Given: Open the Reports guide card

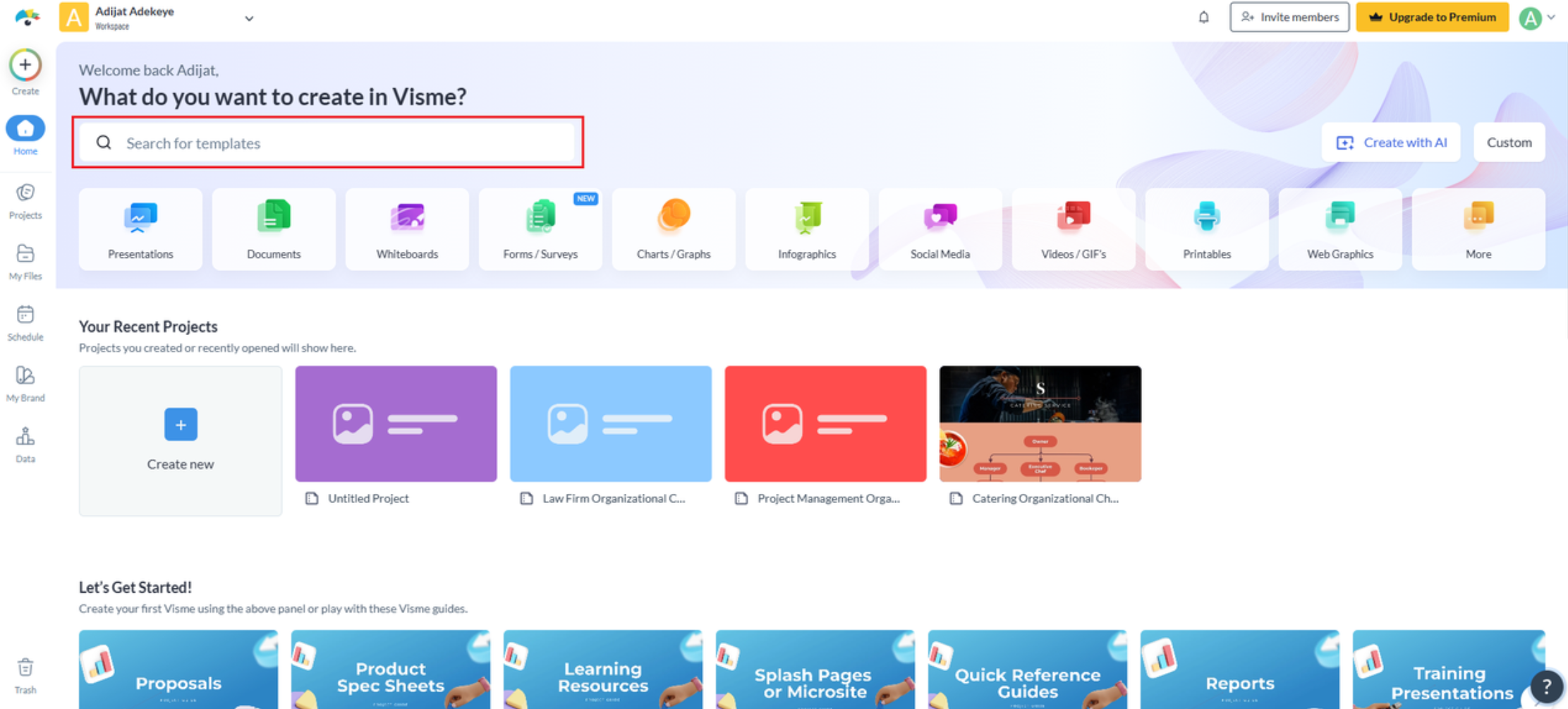Looking at the screenshot, I should click(x=1240, y=669).
